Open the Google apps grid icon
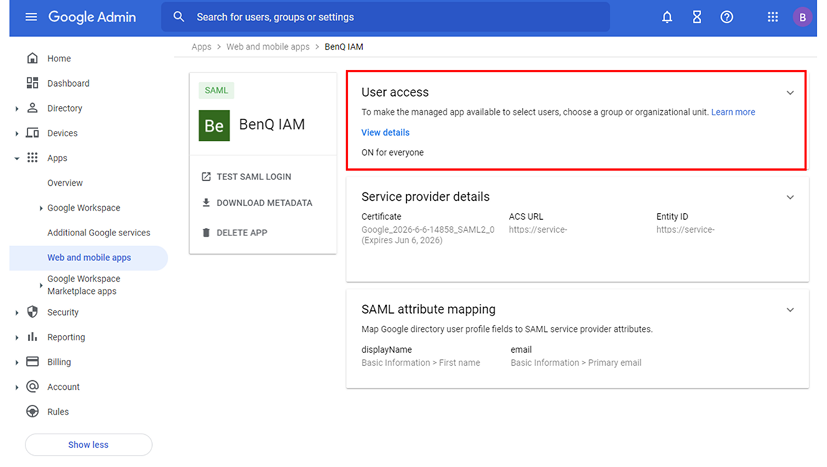Screen dimensions: 827x467 click(772, 17)
